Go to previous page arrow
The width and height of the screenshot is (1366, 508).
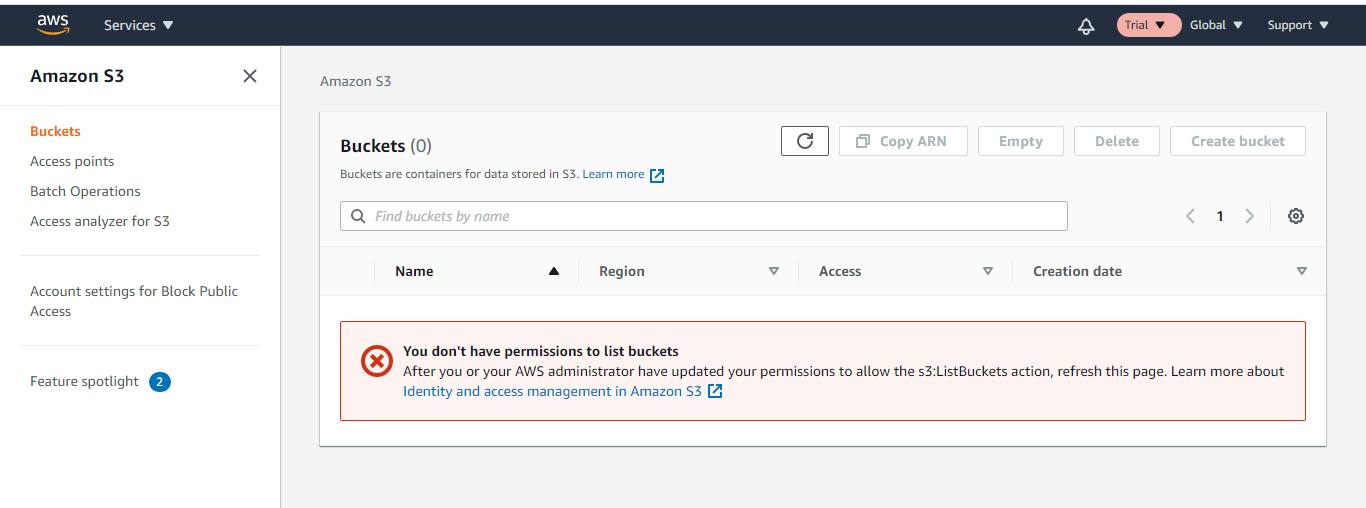[1190, 216]
